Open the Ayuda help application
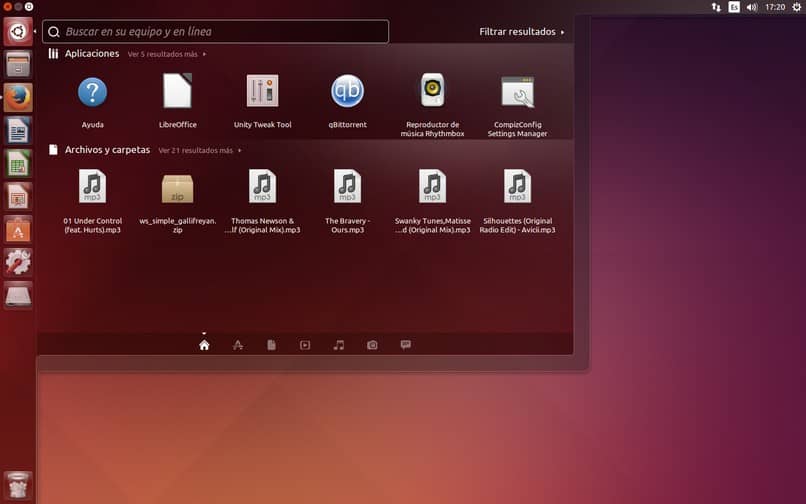Viewport: 806px width, 504px height. [x=93, y=93]
